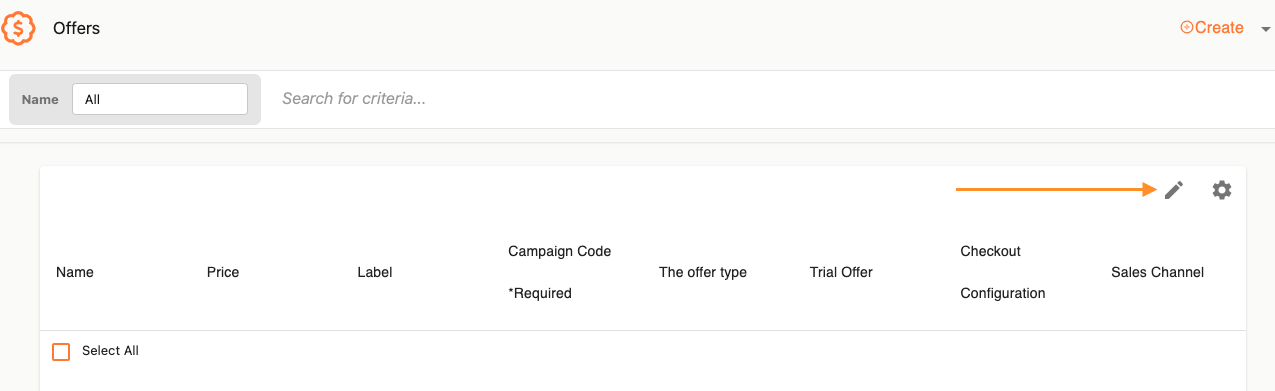1275x391 pixels.
Task: Open edit mode with the pencil icon
Action: (x=1174, y=190)
